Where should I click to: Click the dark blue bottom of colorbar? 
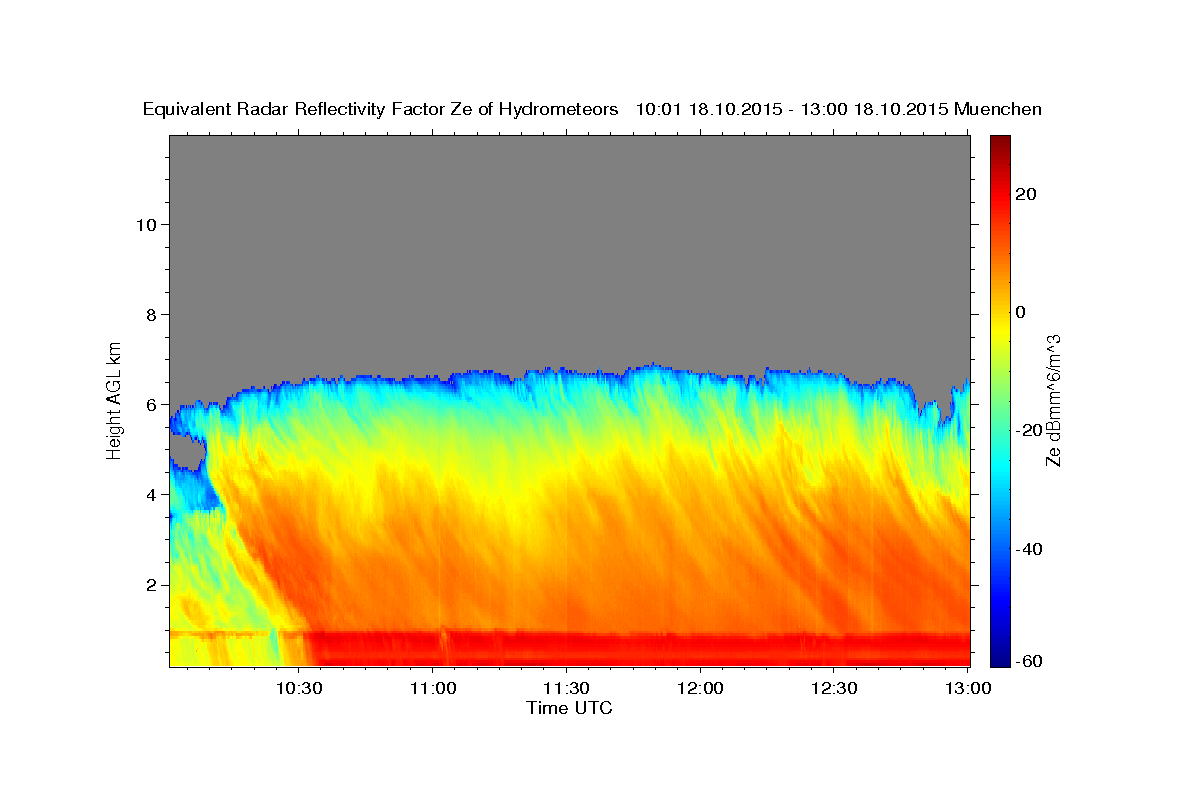click(x=999, y=659)
